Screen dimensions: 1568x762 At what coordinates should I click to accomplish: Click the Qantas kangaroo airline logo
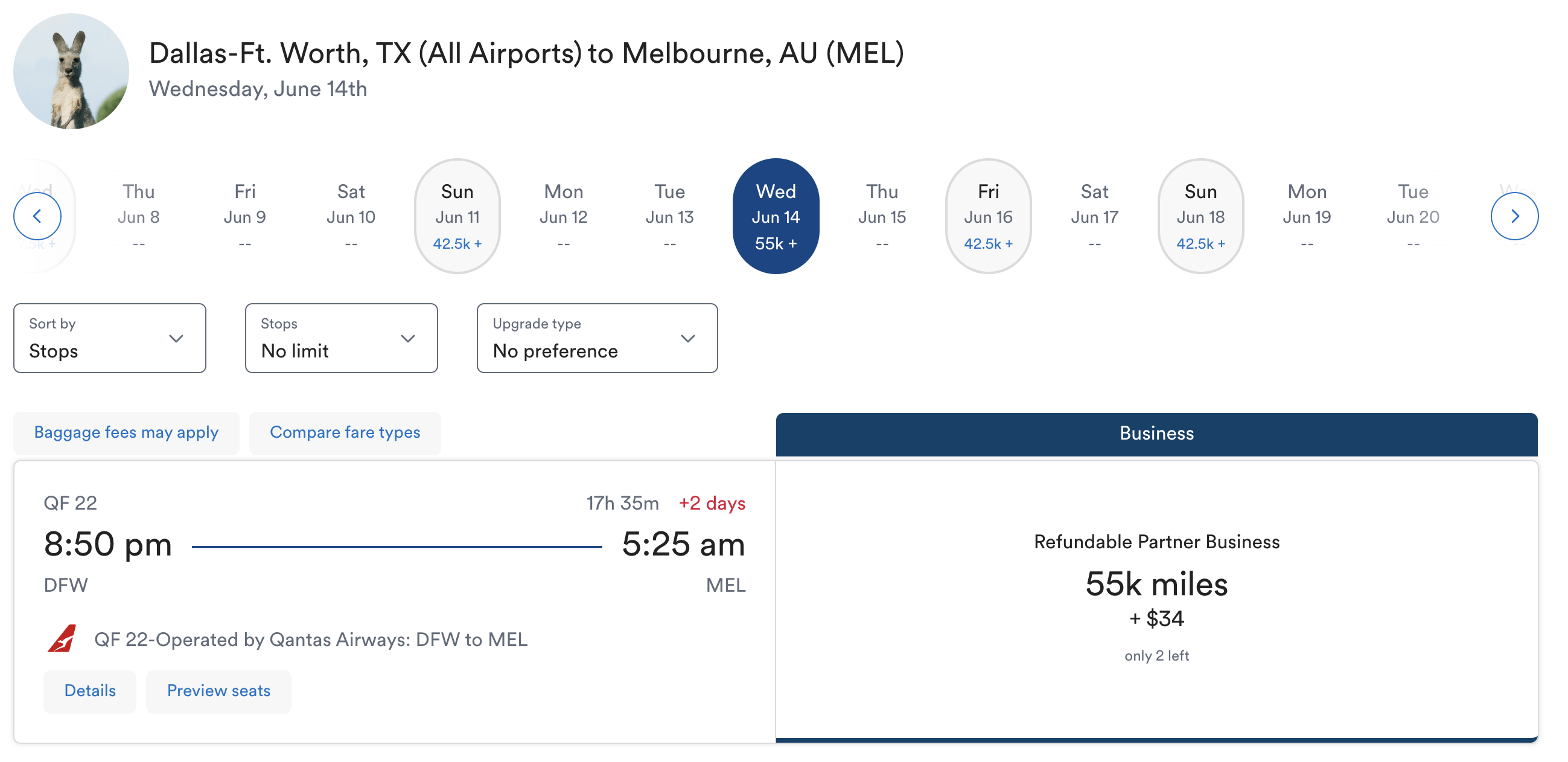pyautogui.click(x=62, y=639)
